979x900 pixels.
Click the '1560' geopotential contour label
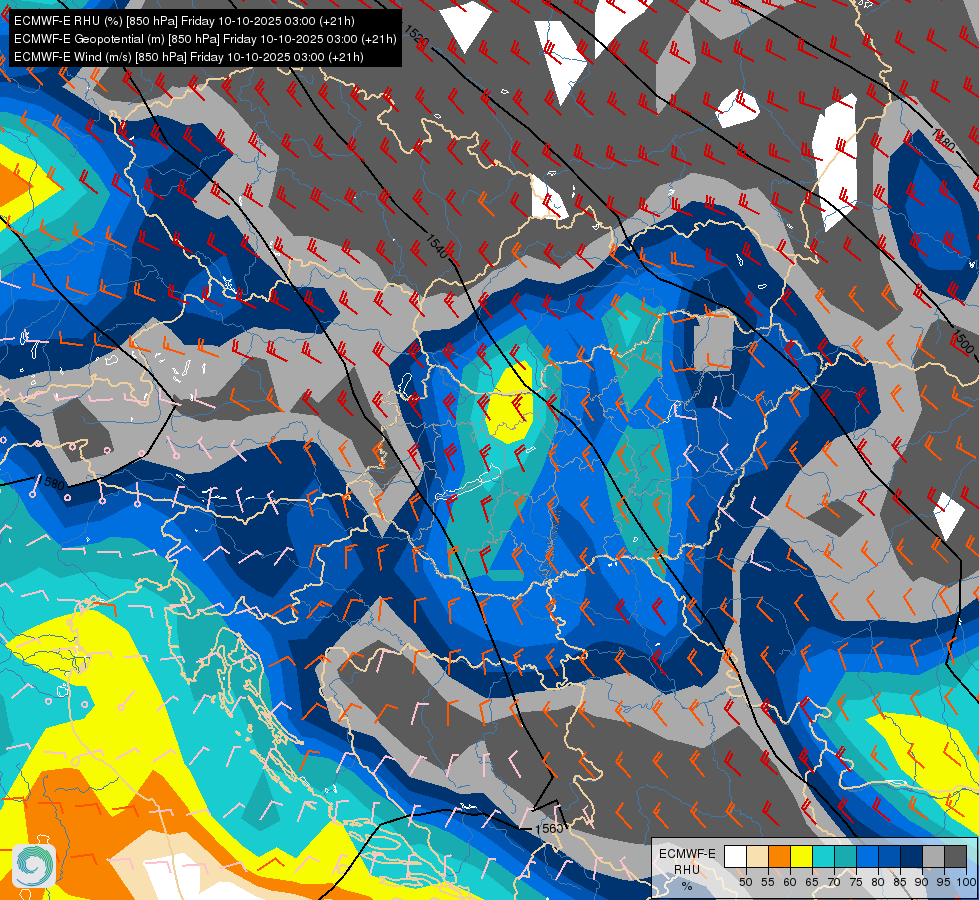coord(549,828)
